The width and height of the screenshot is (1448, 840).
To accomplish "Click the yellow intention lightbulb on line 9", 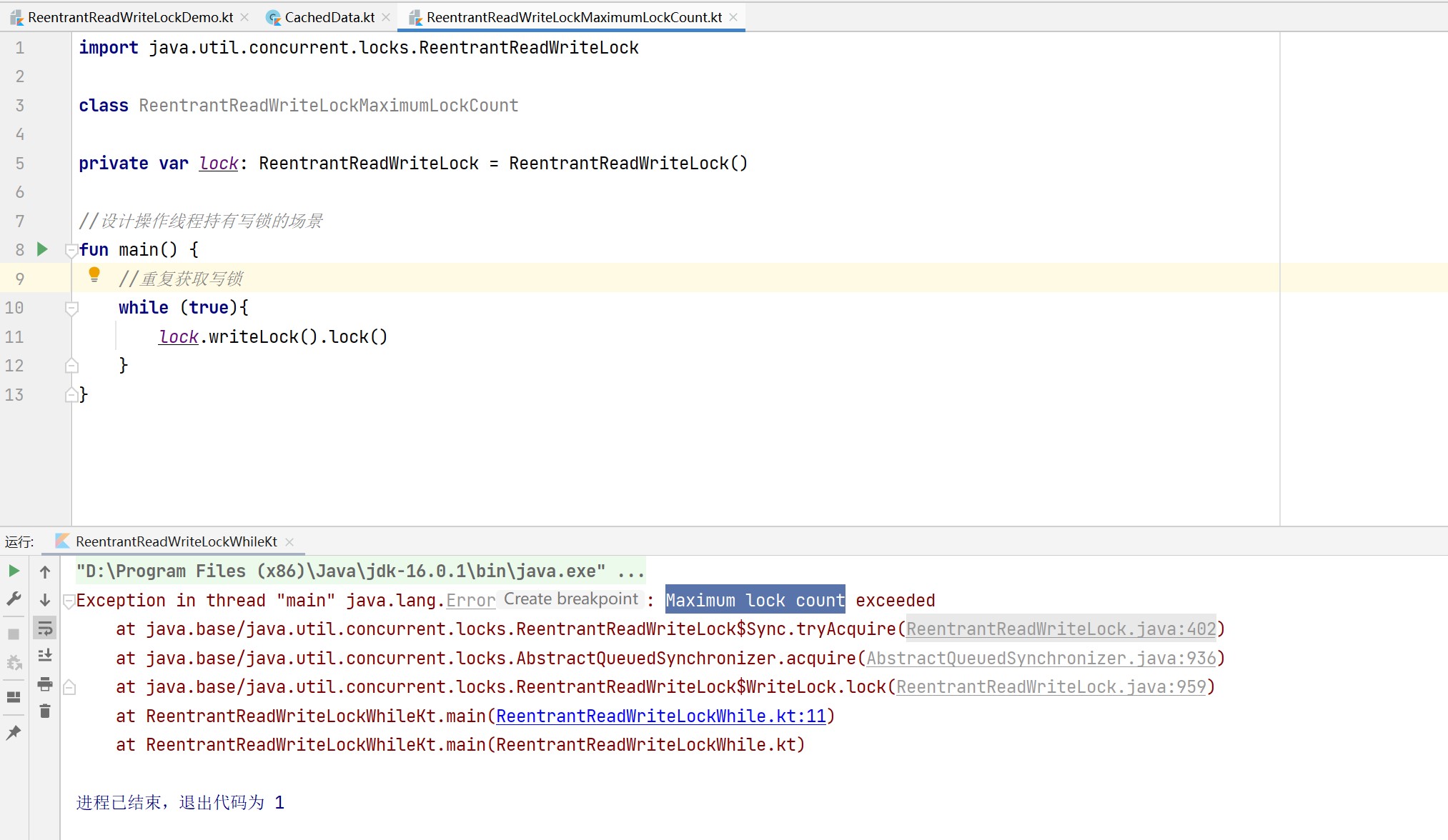I will point(94,274).
